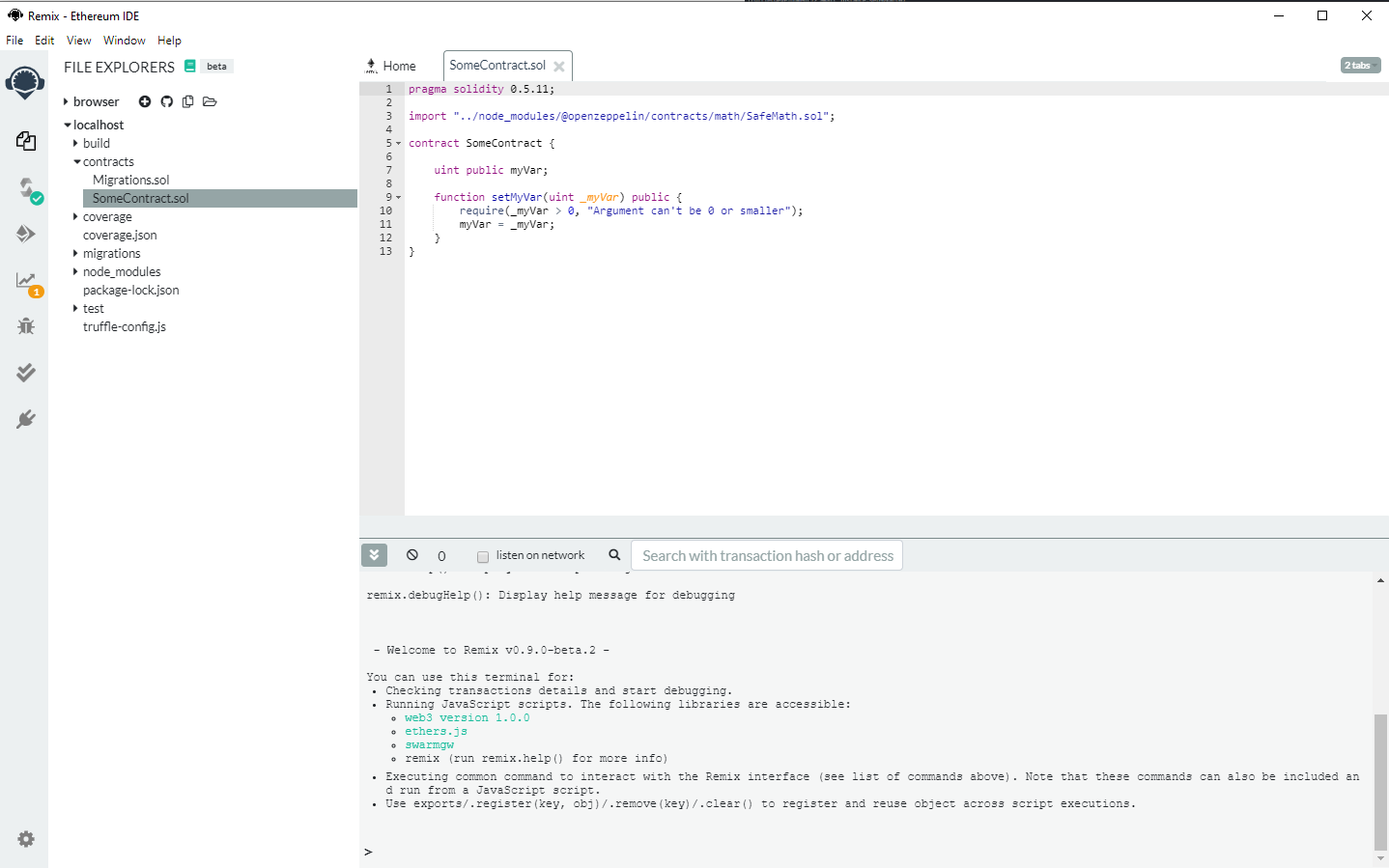Click the transaction search magnifier icon
This screenshot has width=1389, height=868.
[x=614, y=555]
